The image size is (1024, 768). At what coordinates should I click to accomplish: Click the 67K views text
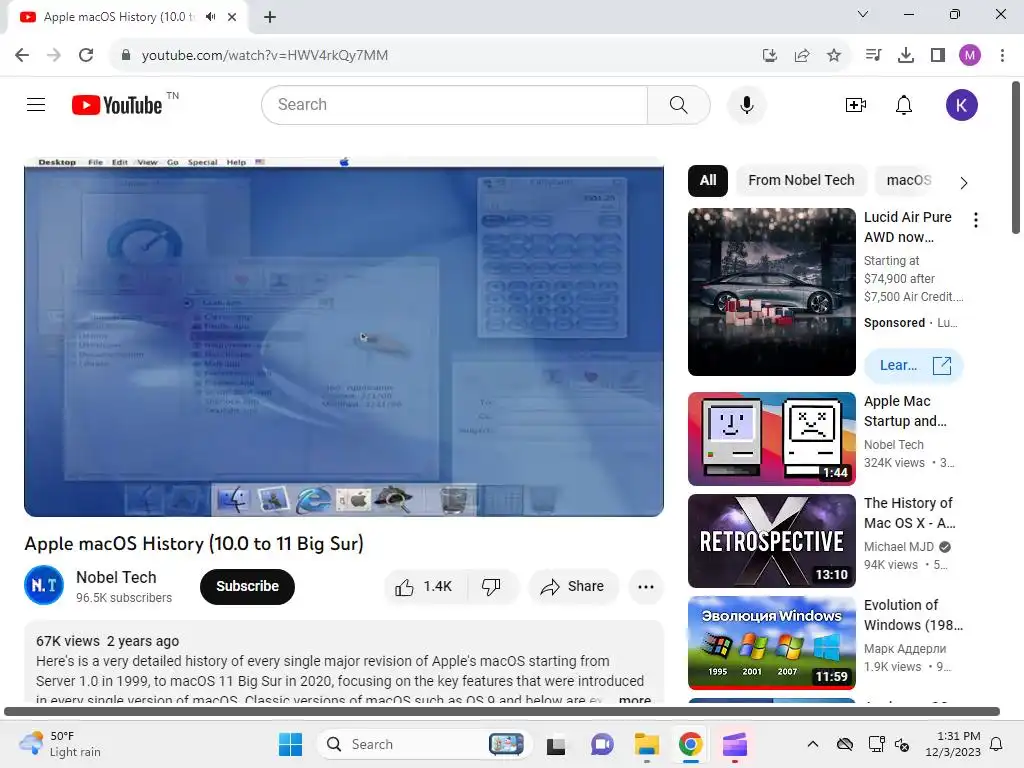pos(68,641)
